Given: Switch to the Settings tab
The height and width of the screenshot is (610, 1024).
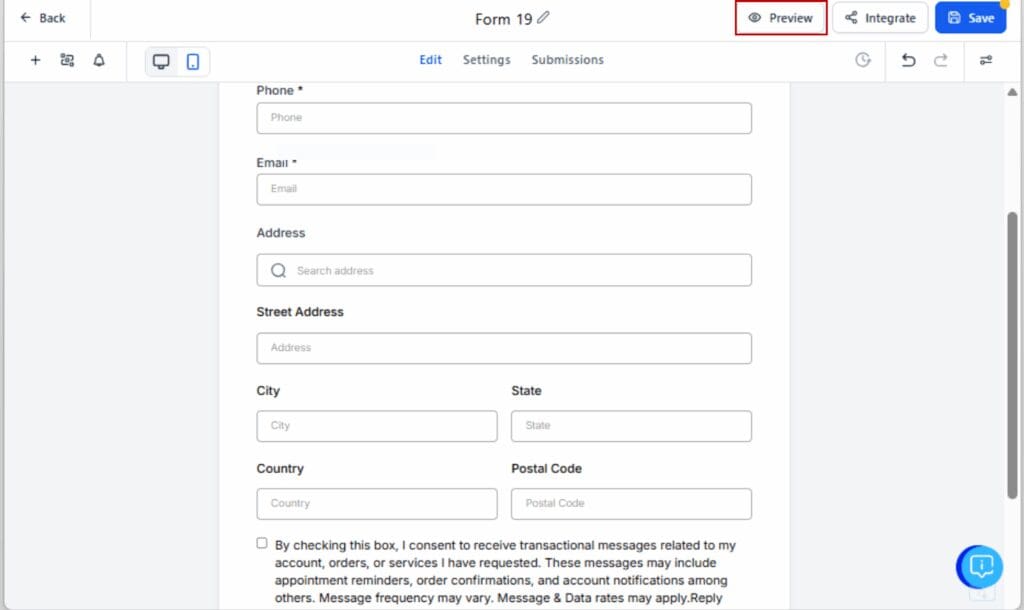Looking at the screenshot, I should [x=486, y=60].
